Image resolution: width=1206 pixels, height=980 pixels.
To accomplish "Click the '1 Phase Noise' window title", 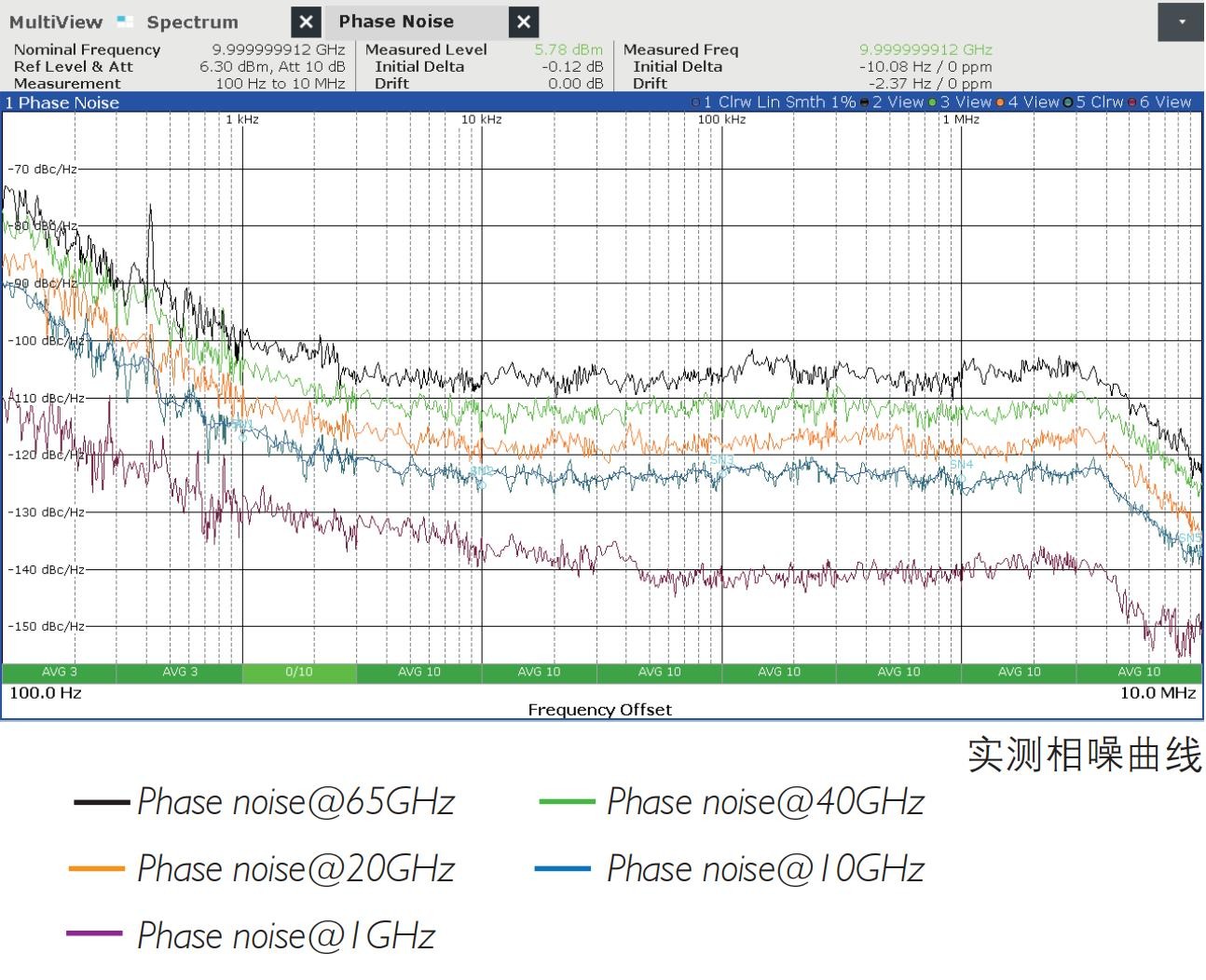I will 62,102.
